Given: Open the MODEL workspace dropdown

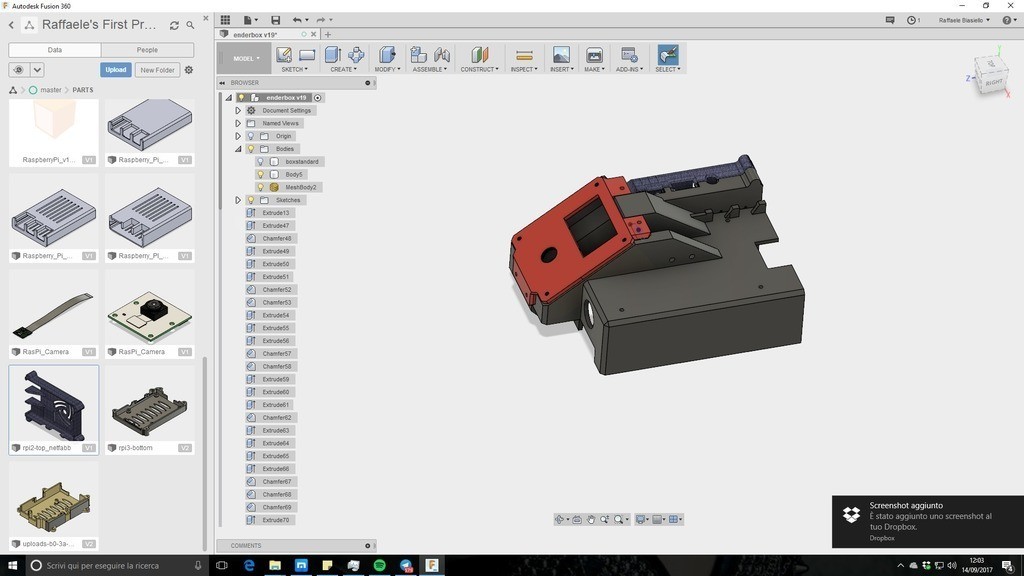Looking at the screenshot, I should coord(244,58).
